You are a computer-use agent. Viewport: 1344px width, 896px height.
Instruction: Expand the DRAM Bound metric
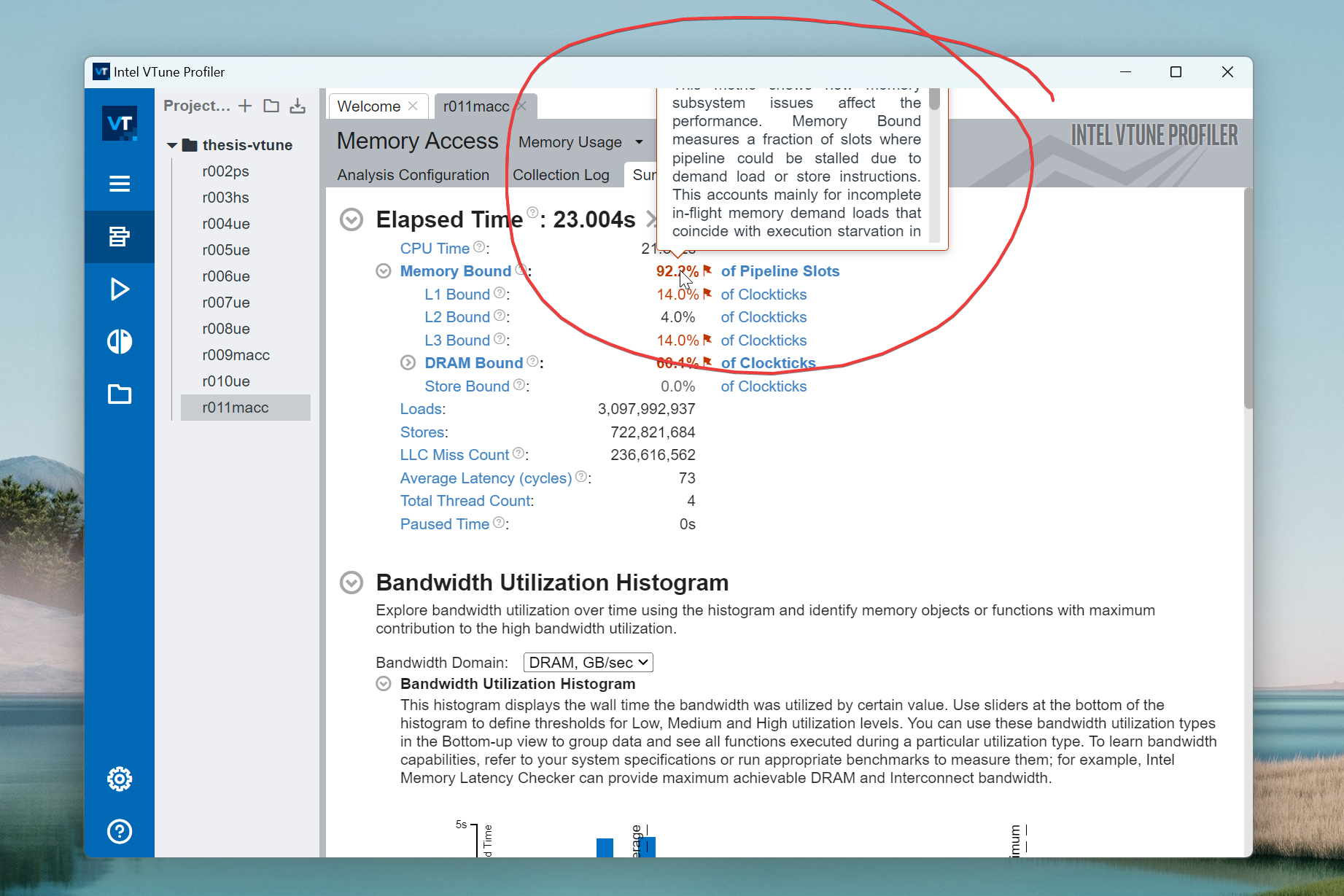[x=408, y=363]
